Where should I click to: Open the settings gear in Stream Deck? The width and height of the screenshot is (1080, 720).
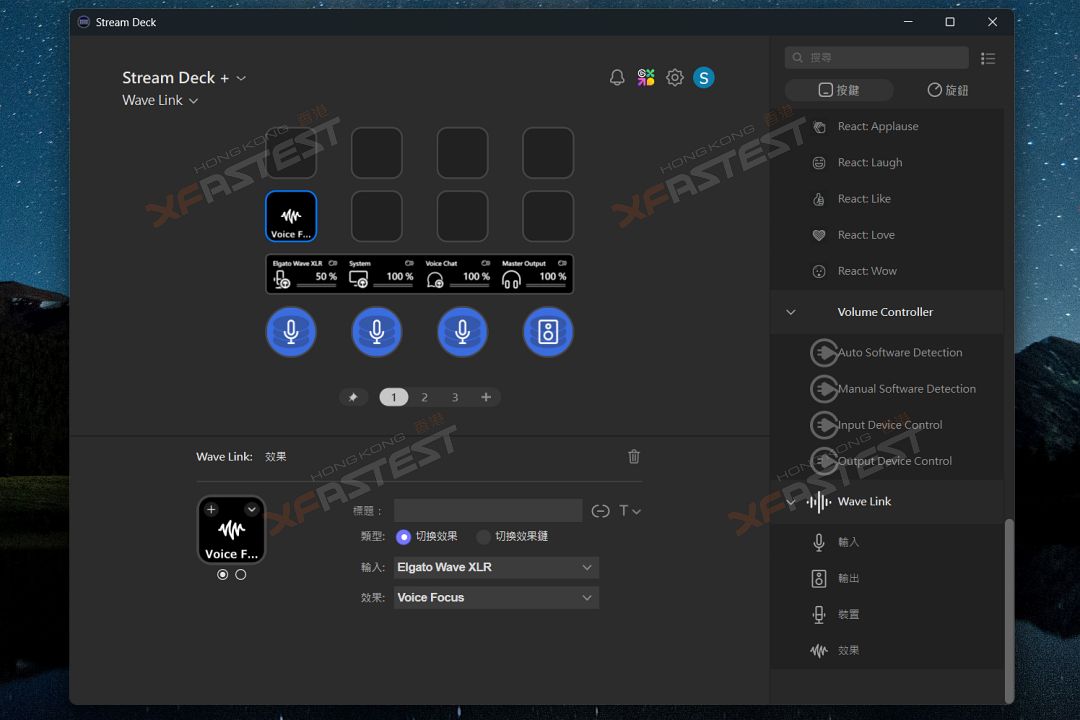675,78
